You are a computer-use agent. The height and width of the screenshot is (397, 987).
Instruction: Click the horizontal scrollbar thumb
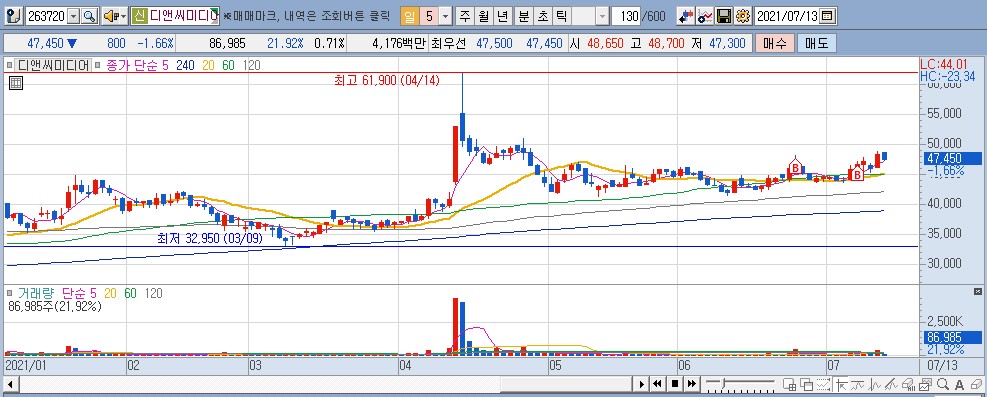567,384
